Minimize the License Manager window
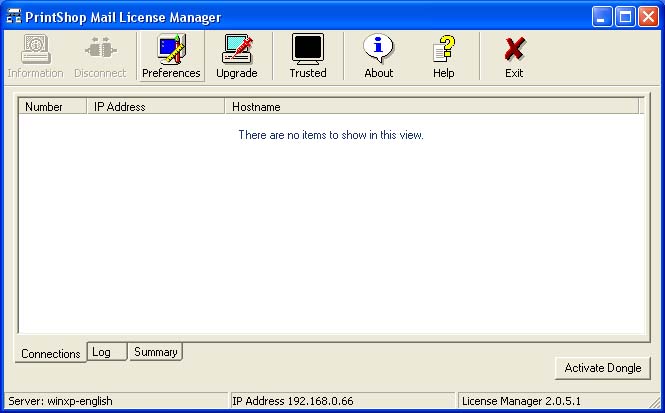 pos(602,17)
